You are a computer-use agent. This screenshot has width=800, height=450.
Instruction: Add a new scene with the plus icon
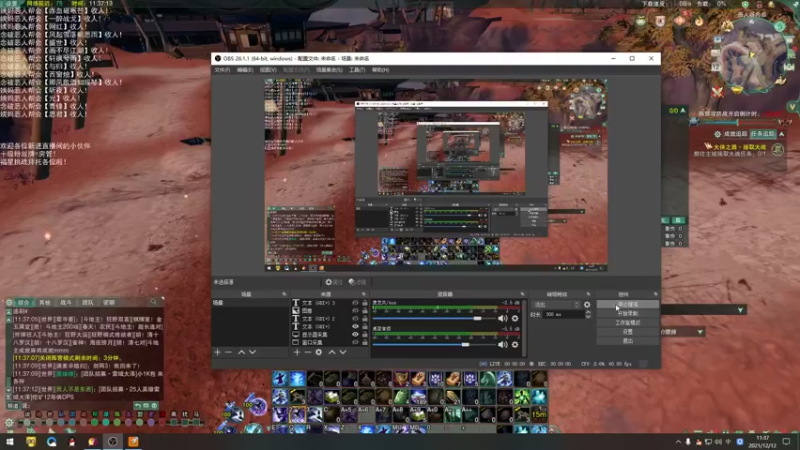tap(217, 352)
